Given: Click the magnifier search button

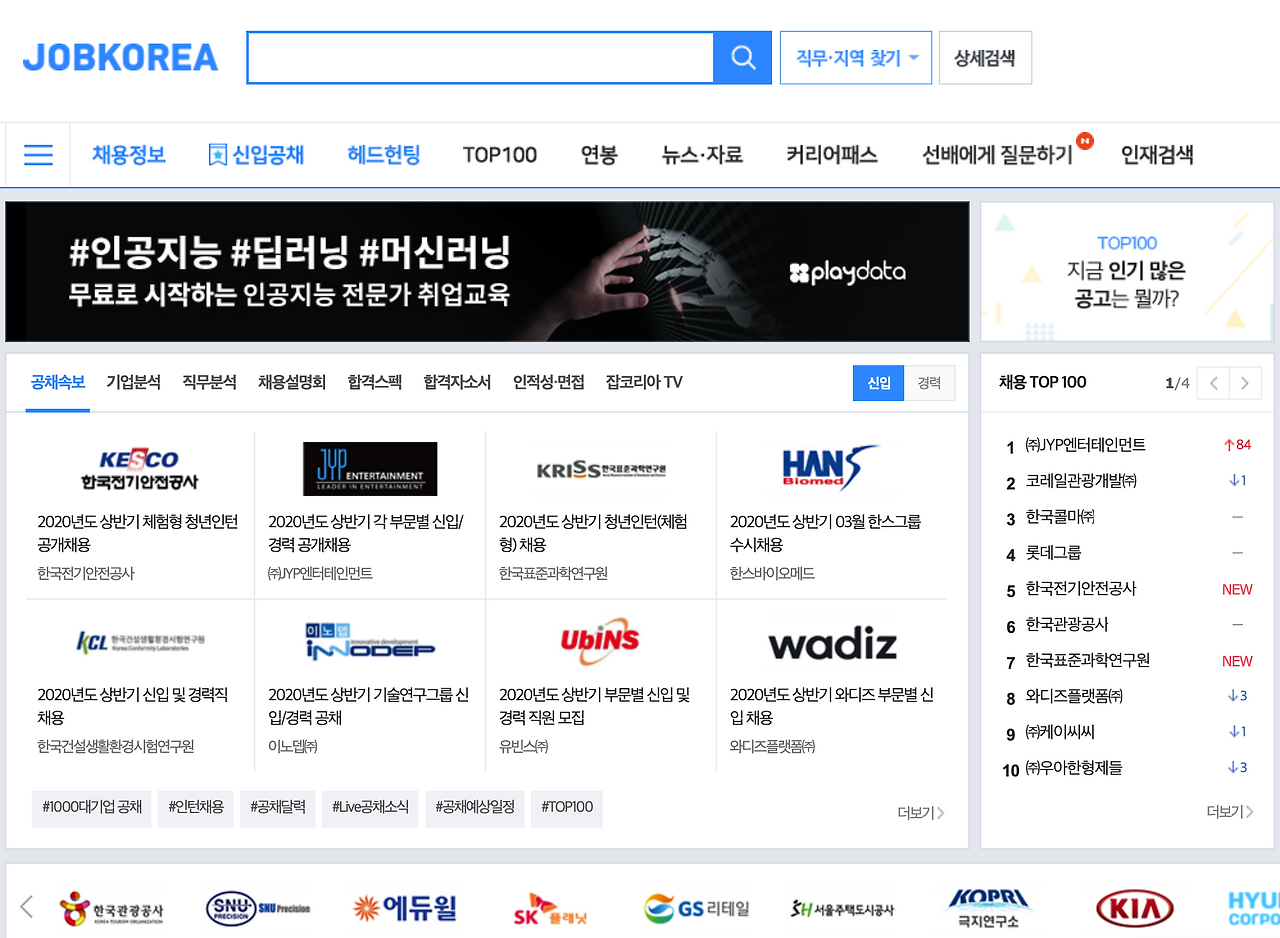Looking at the screenshot, I should pos(743,58).
